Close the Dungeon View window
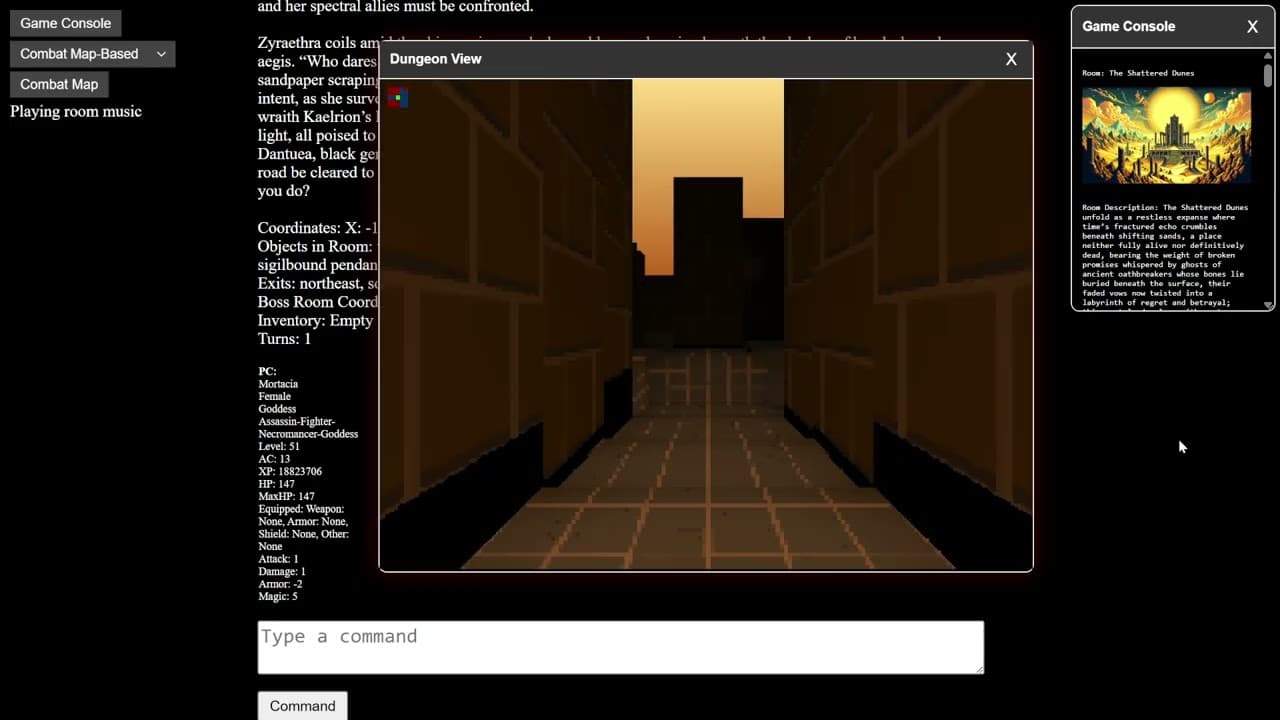This screenshot has width=1280, height=720. click(1011, 59)
